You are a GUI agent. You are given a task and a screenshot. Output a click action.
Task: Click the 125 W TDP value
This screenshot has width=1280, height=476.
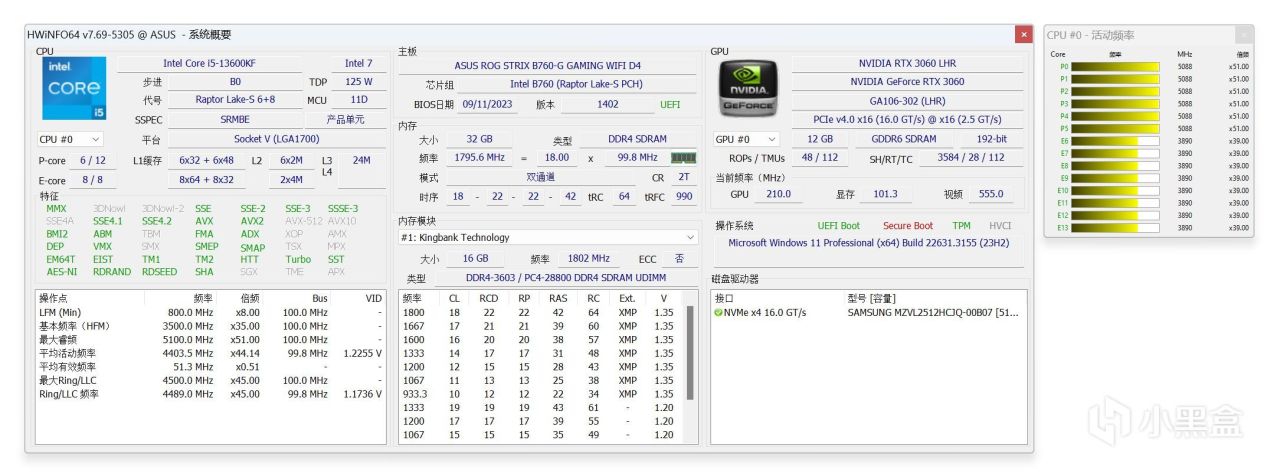click(x=358, y=82)
